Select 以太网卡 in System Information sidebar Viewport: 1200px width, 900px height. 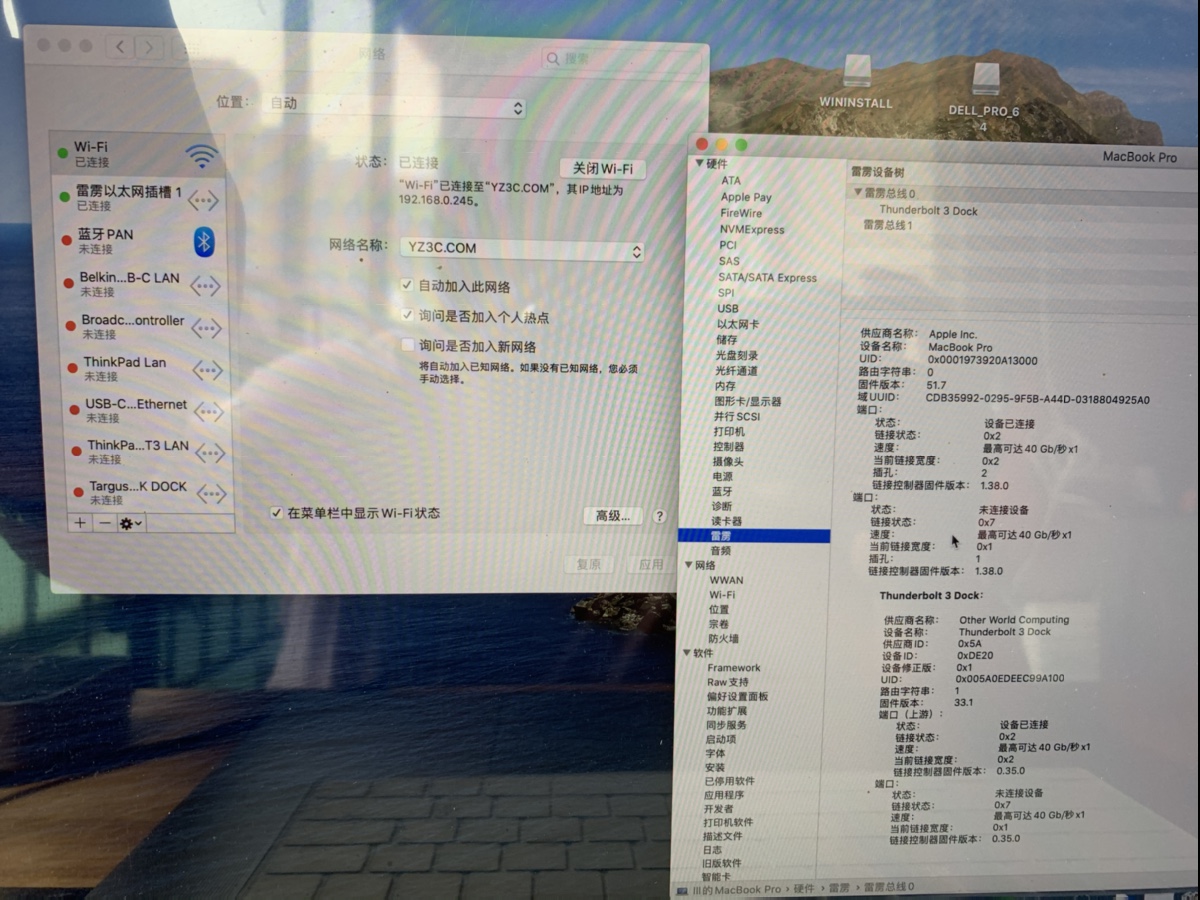point(738,325)
